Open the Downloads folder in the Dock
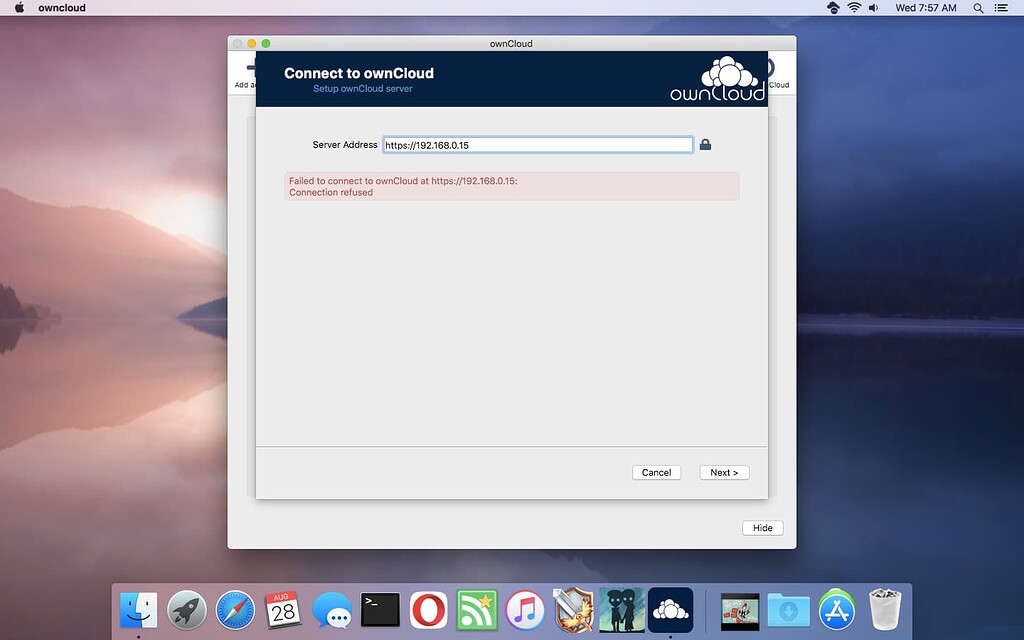This screenshot has width=1024, height=640. (788, 611)
